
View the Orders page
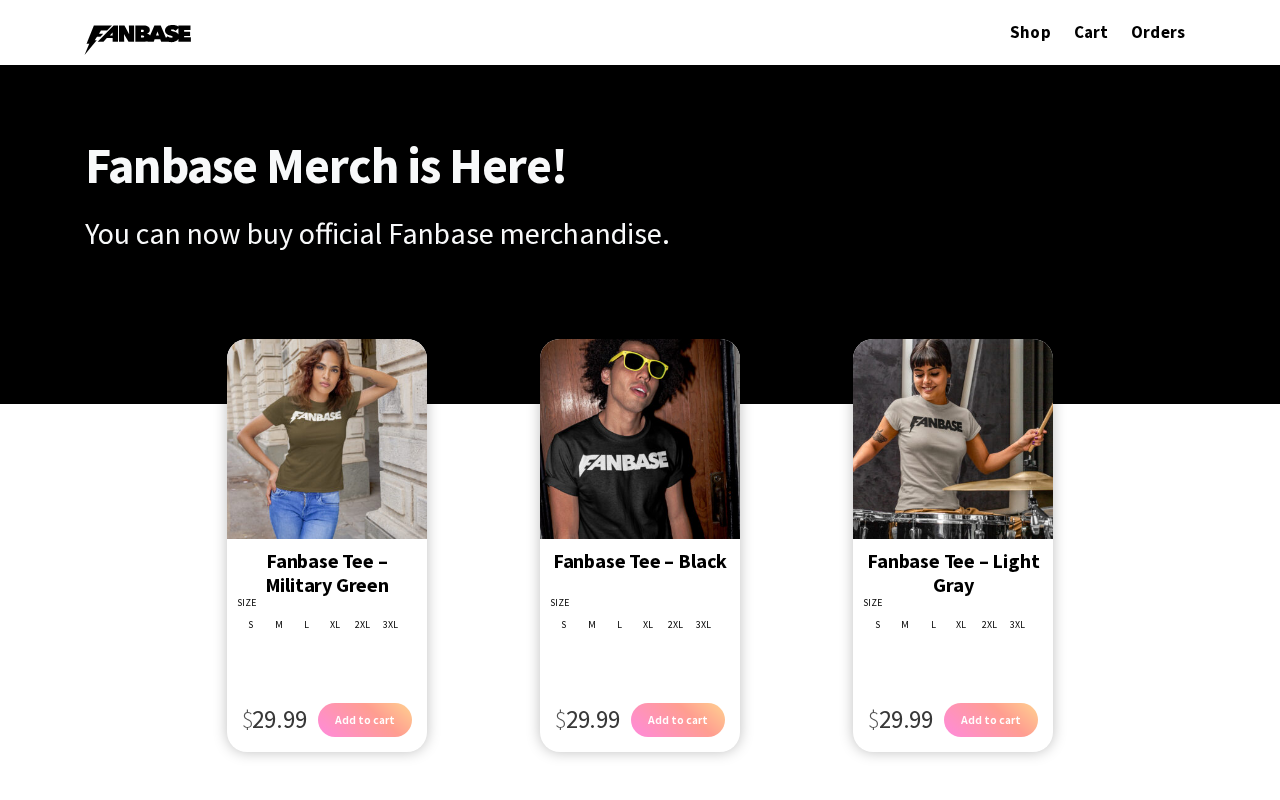(x=1157, y=32)
